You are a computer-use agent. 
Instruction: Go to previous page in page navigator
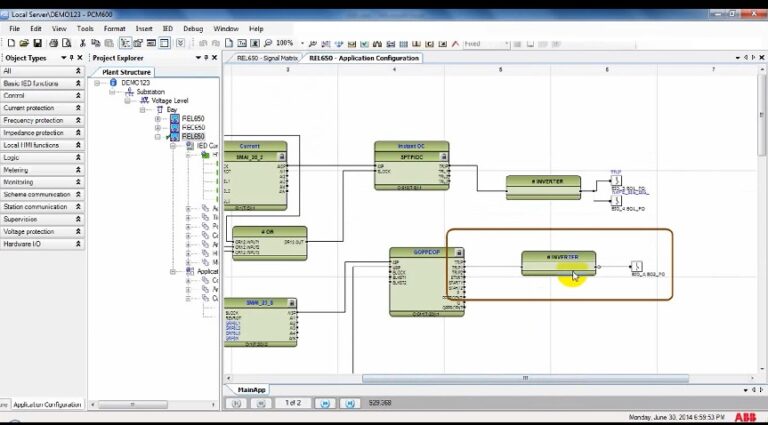click(x=261, y=403)
